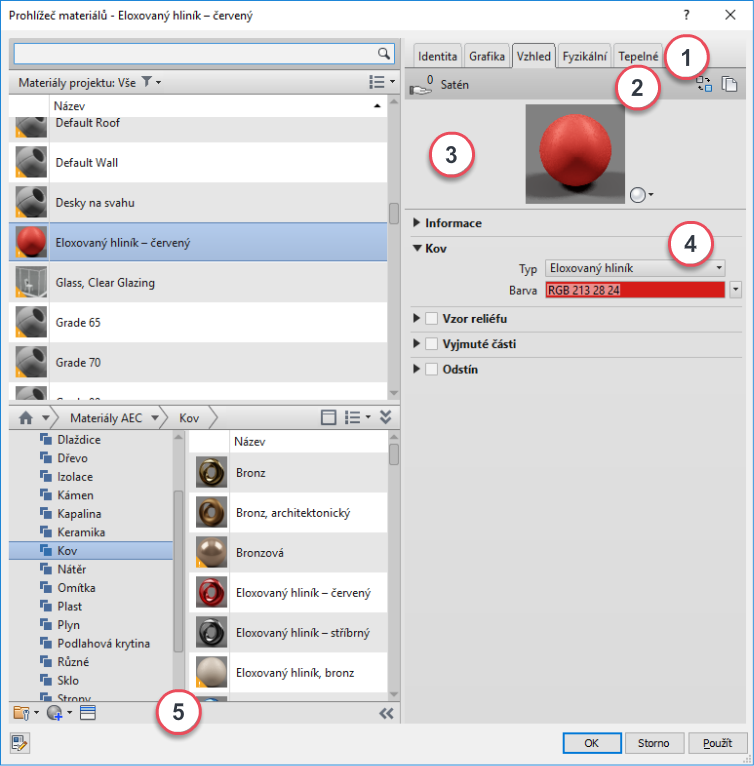754x766 pixels.
Task: Click the dialog help question mark
Action: 687,15
